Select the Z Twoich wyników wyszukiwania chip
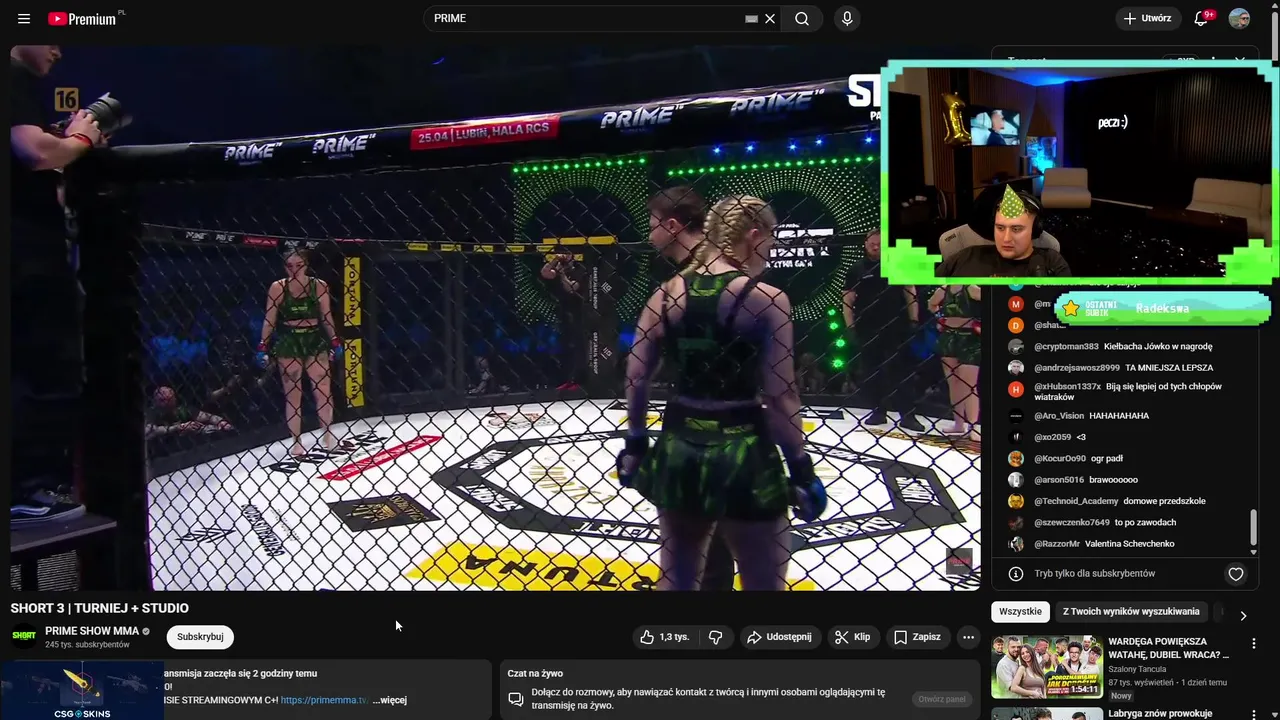Screen dimensions: 1280x720 click(1131, 611)
